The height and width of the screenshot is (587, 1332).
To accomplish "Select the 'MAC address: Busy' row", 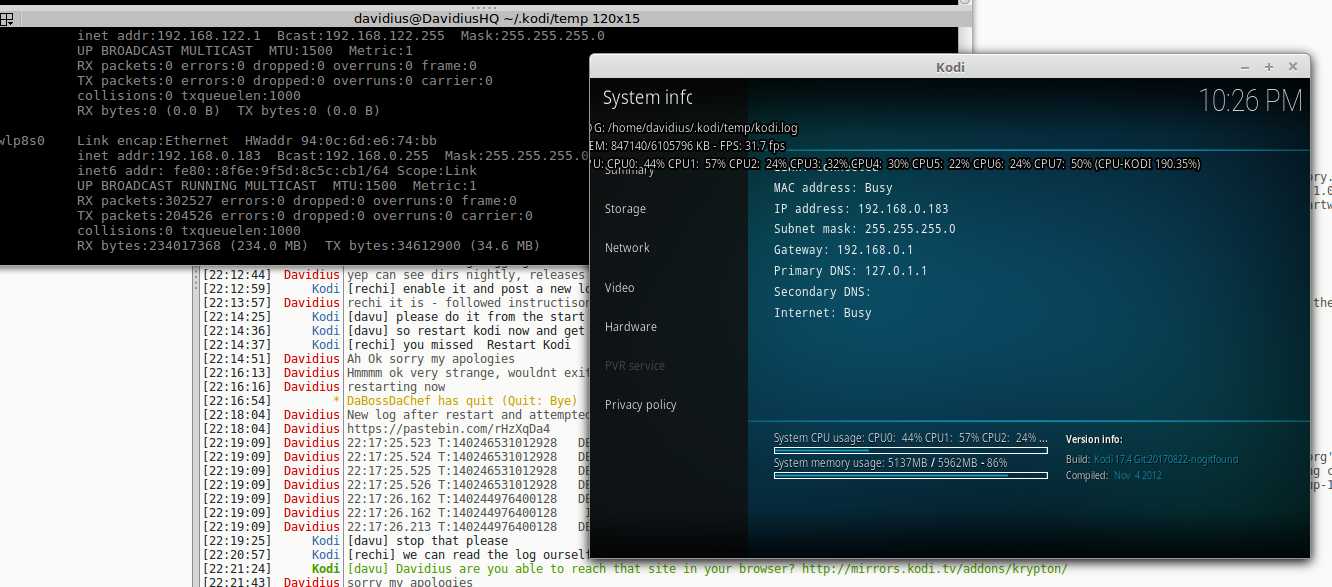I will 833,188.
